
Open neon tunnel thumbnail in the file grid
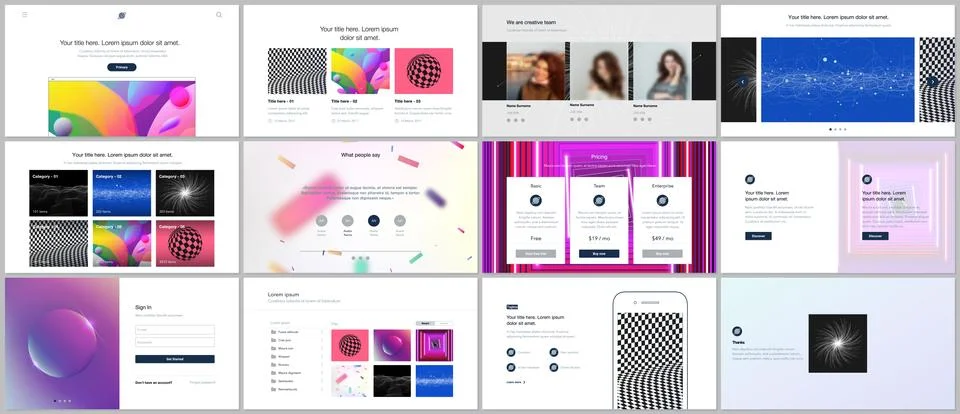pos(435,345)
